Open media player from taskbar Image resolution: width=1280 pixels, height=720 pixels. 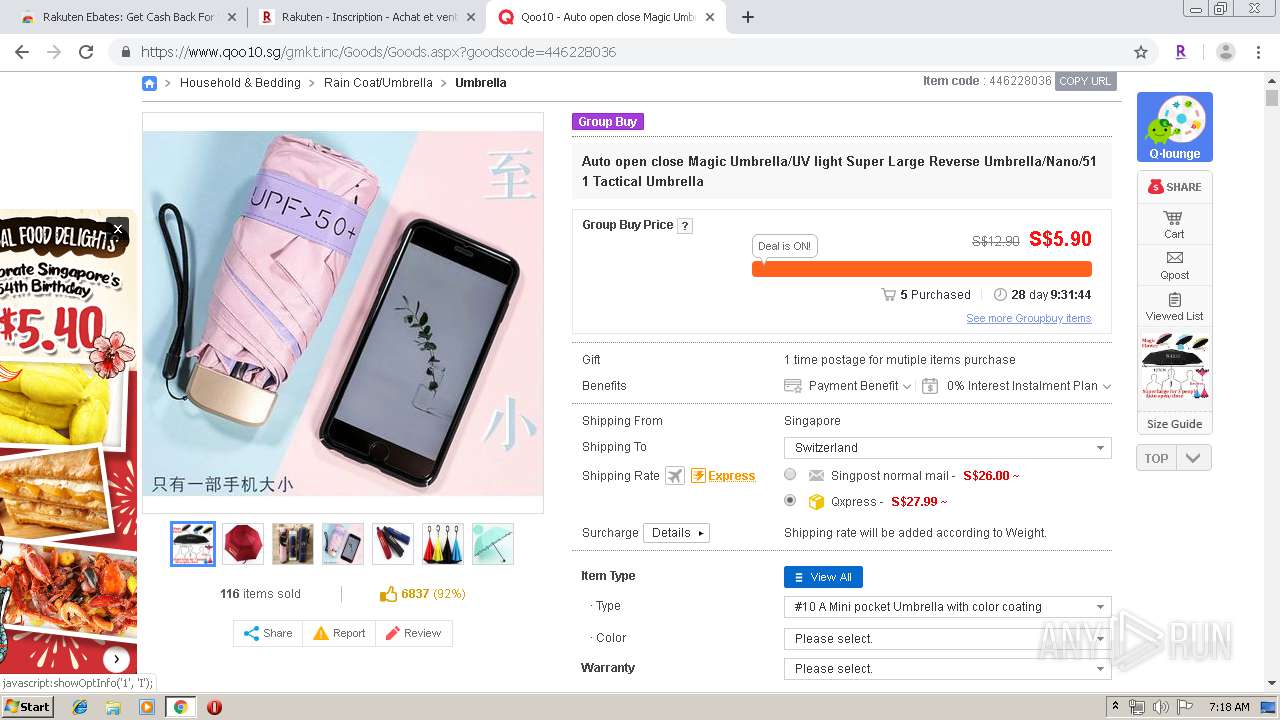(x=147, y=707)
